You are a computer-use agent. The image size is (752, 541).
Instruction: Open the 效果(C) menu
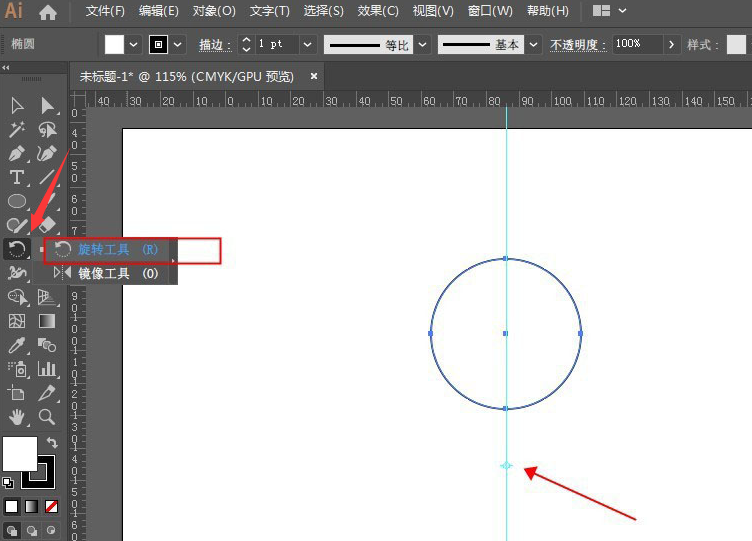coord(378,11)
